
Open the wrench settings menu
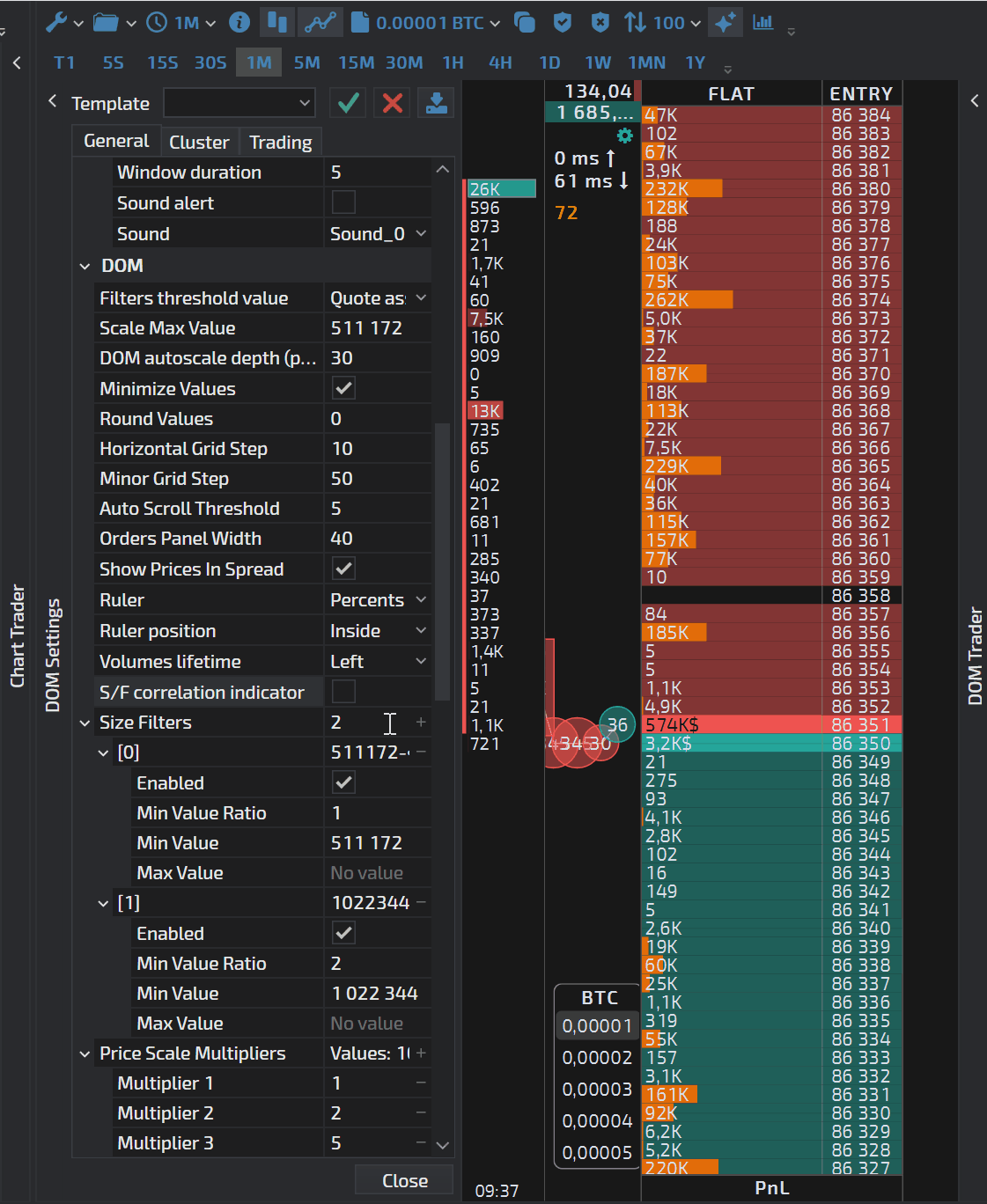click(x=57, y=23)
